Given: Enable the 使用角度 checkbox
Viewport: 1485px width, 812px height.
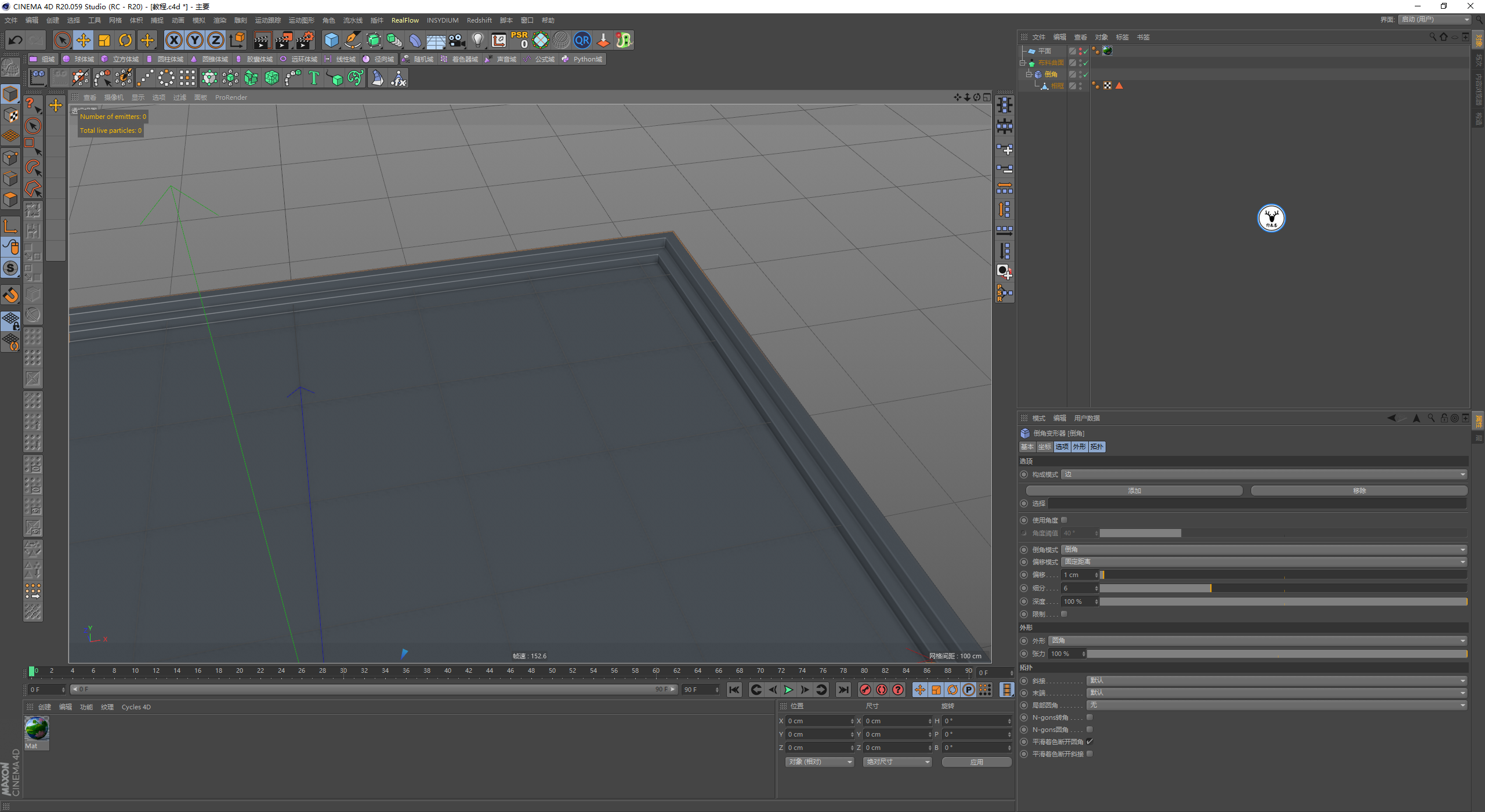Looking at the screenshot, I should pos(1064,520).
